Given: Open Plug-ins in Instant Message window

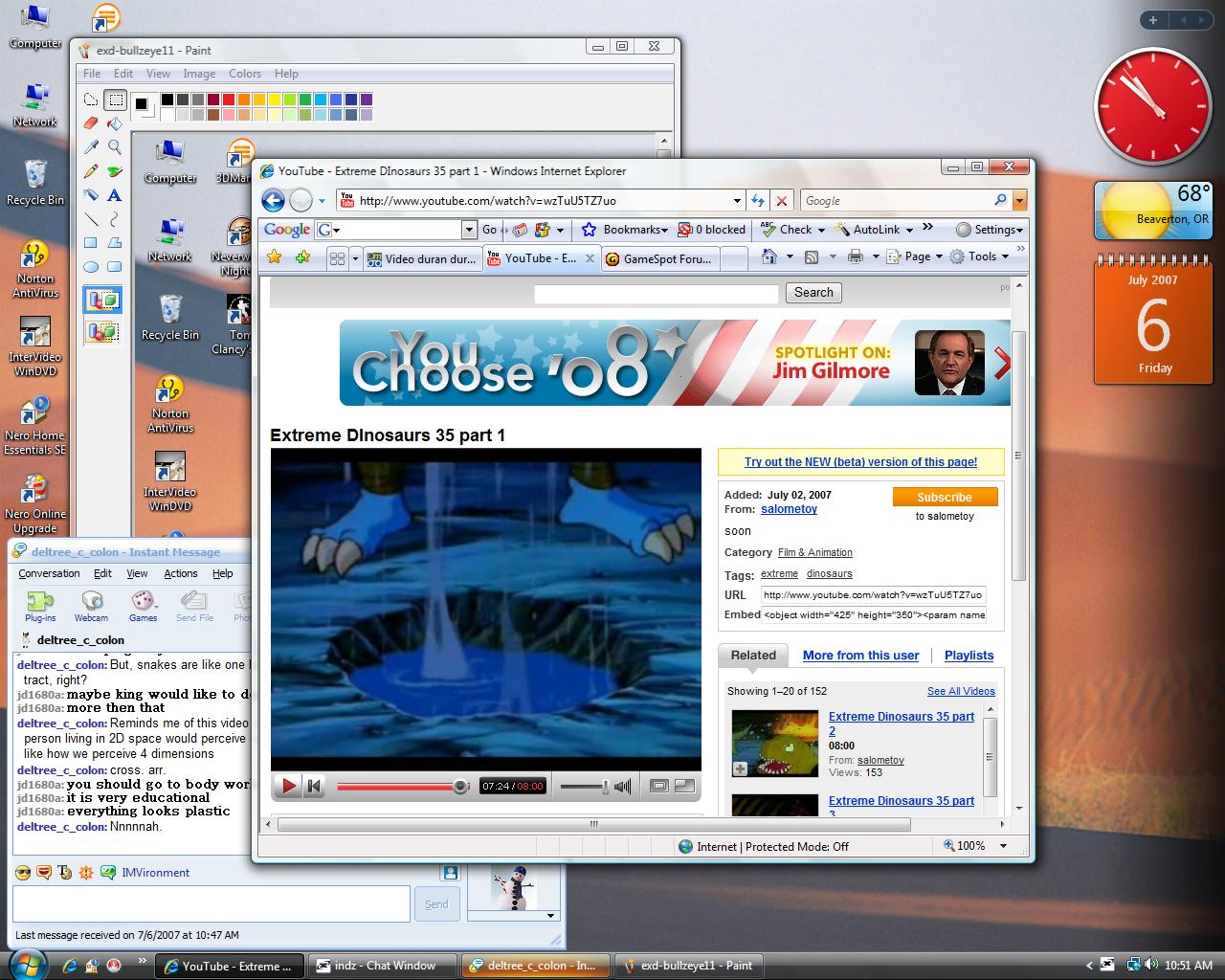Looking at the screenshot, I should [x=40, y=606].
